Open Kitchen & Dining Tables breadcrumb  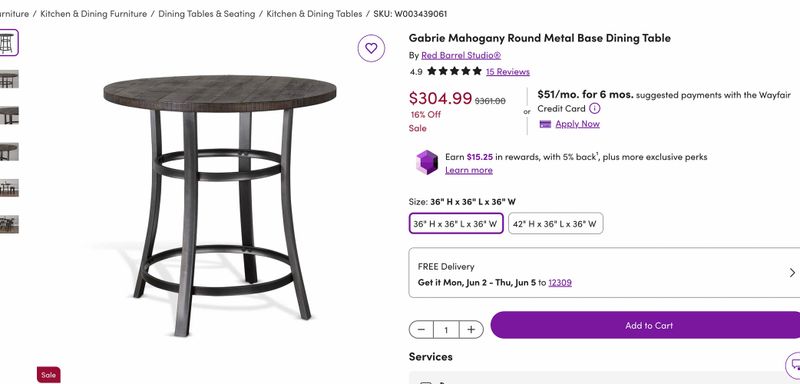tap(314, 14)
